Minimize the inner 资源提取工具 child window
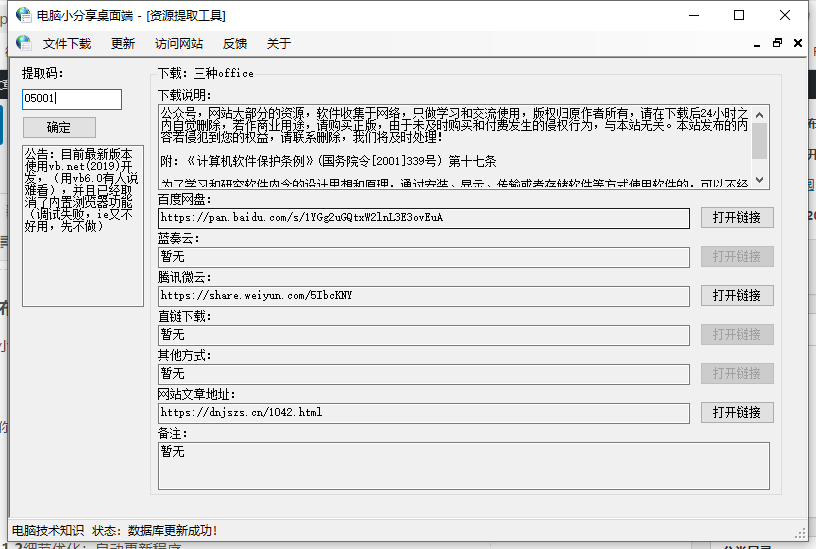Viewport: 816px width, 549px height. coord(757,44)
